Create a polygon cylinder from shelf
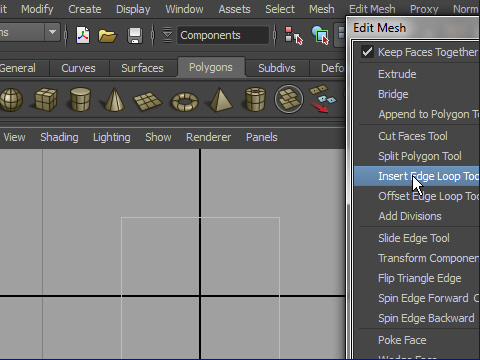 (x=80, y=99)
